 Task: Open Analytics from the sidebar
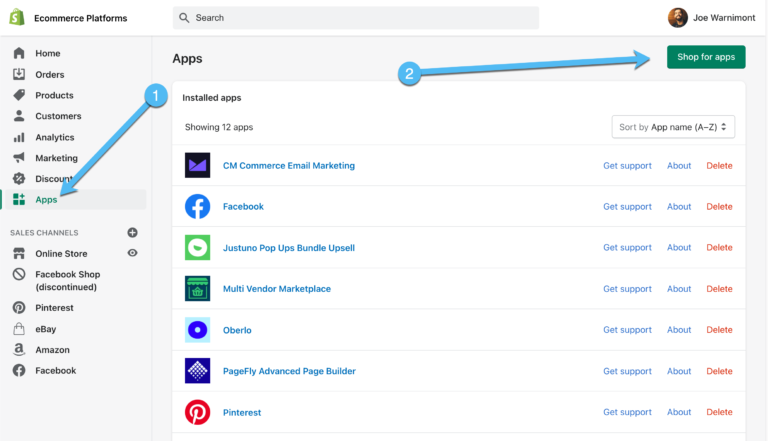coord(54,137)
